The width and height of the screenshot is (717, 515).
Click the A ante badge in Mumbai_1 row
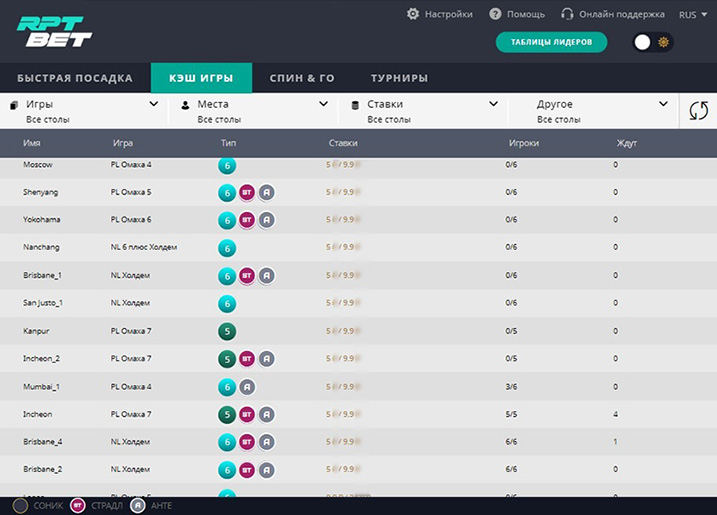coord(247,386)
